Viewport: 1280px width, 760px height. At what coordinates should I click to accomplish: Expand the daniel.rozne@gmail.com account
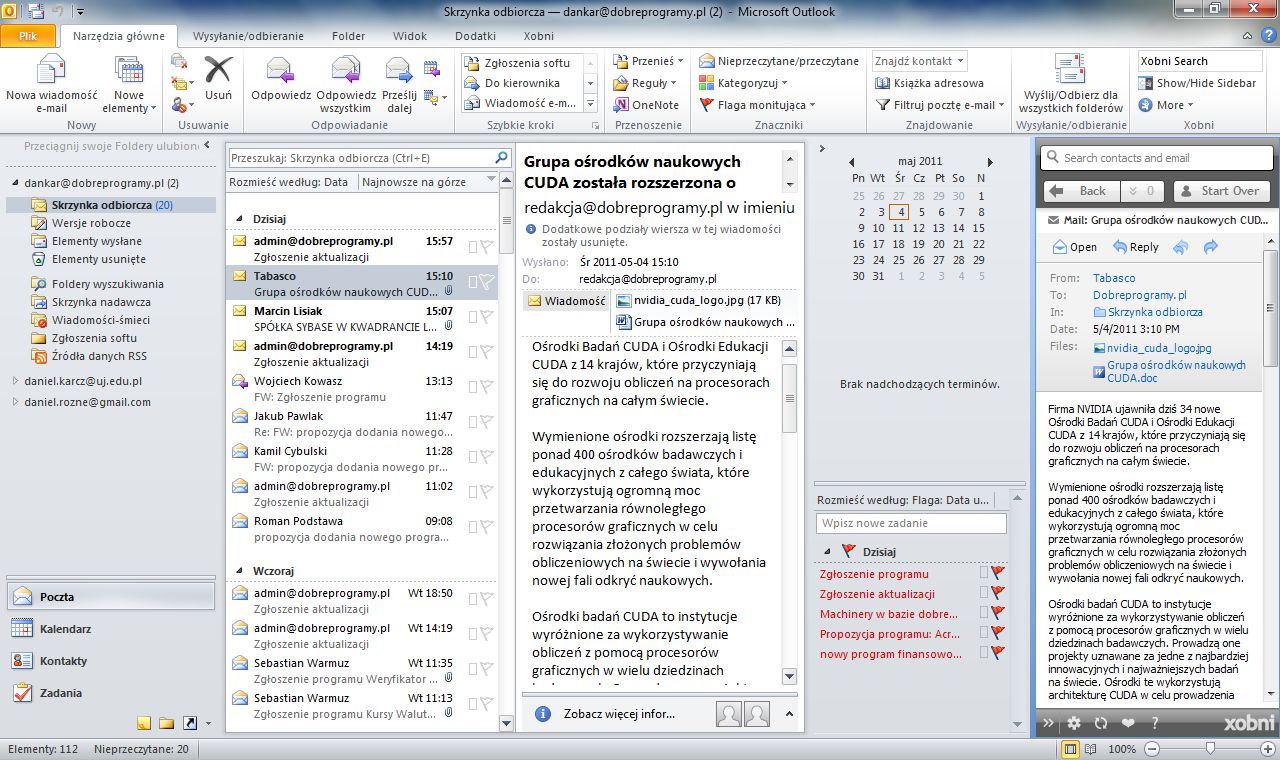15,402
